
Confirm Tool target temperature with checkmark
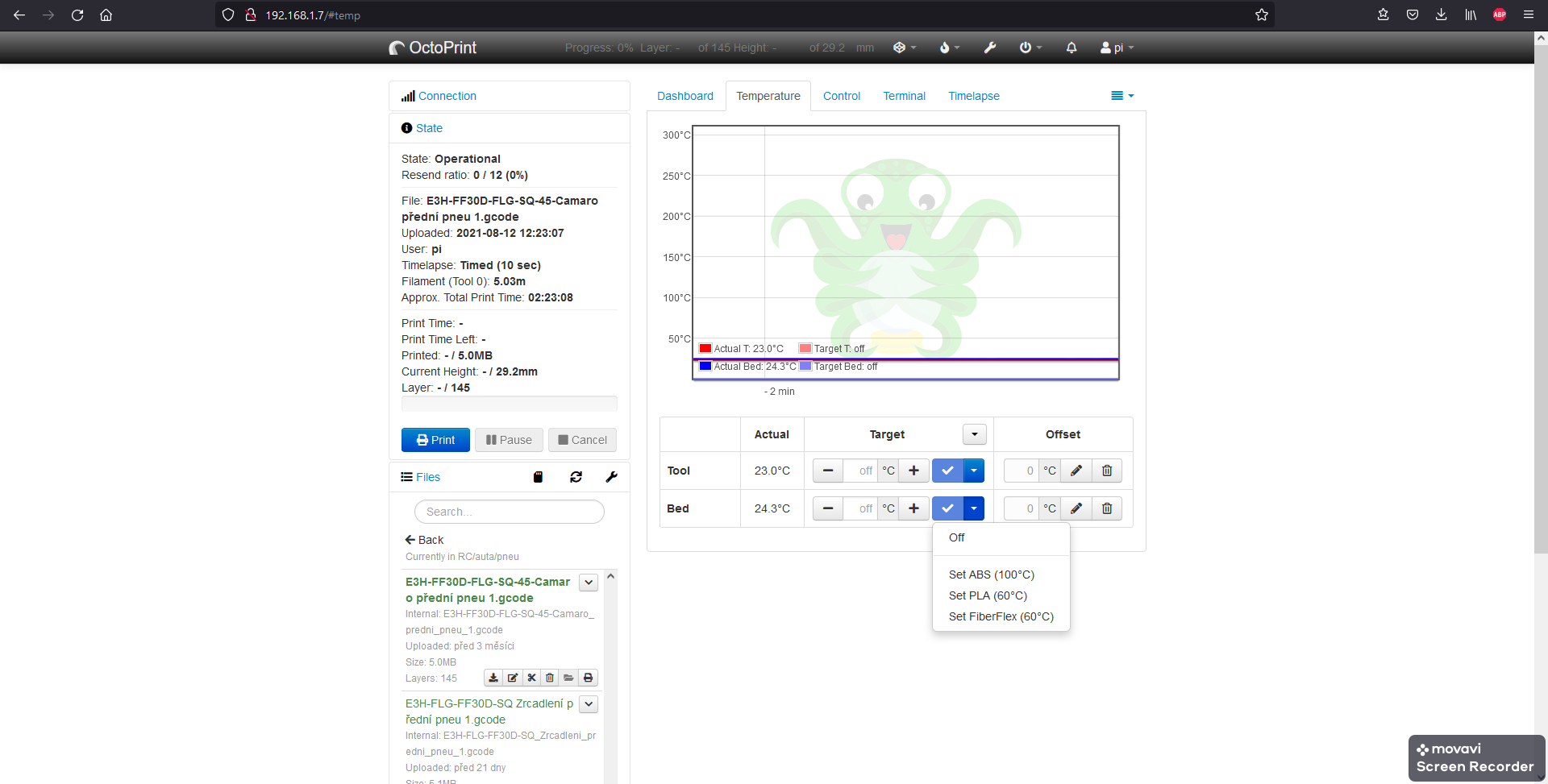947,471
